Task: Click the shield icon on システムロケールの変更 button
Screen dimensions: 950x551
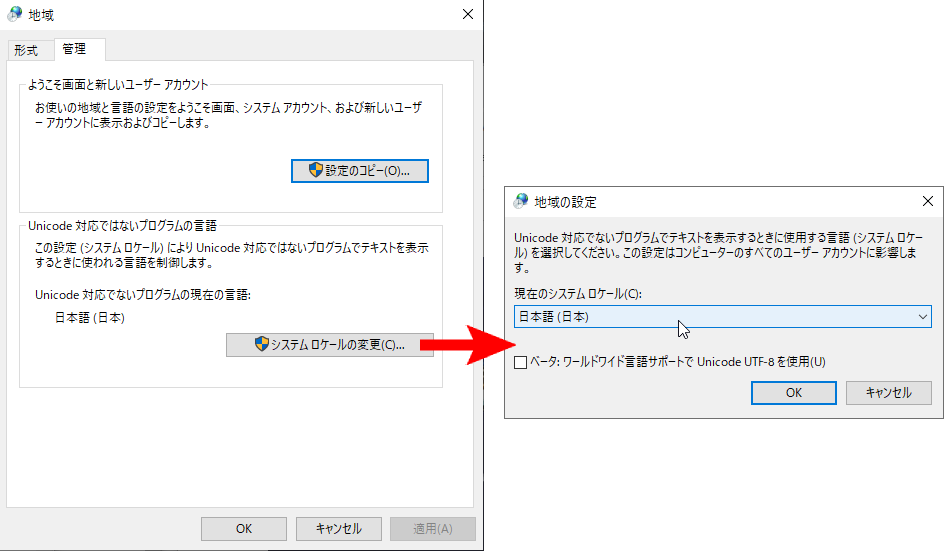Action: (262, 344)
